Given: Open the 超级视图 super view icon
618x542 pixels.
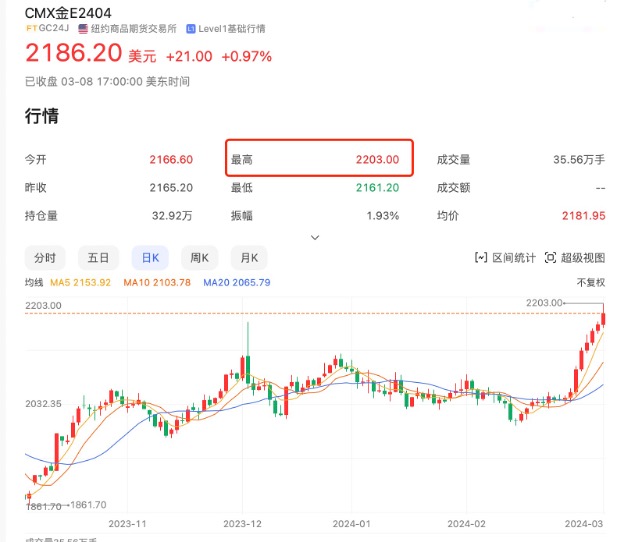Looking at the screenshot, I should pyautogui.click(x=550, y=258).
